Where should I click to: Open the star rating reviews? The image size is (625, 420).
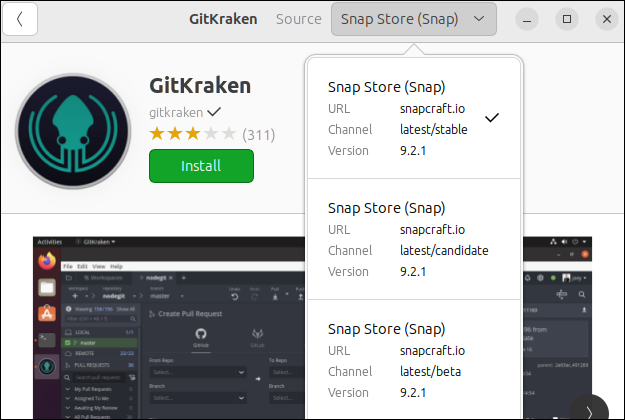(x=193, y=134)
